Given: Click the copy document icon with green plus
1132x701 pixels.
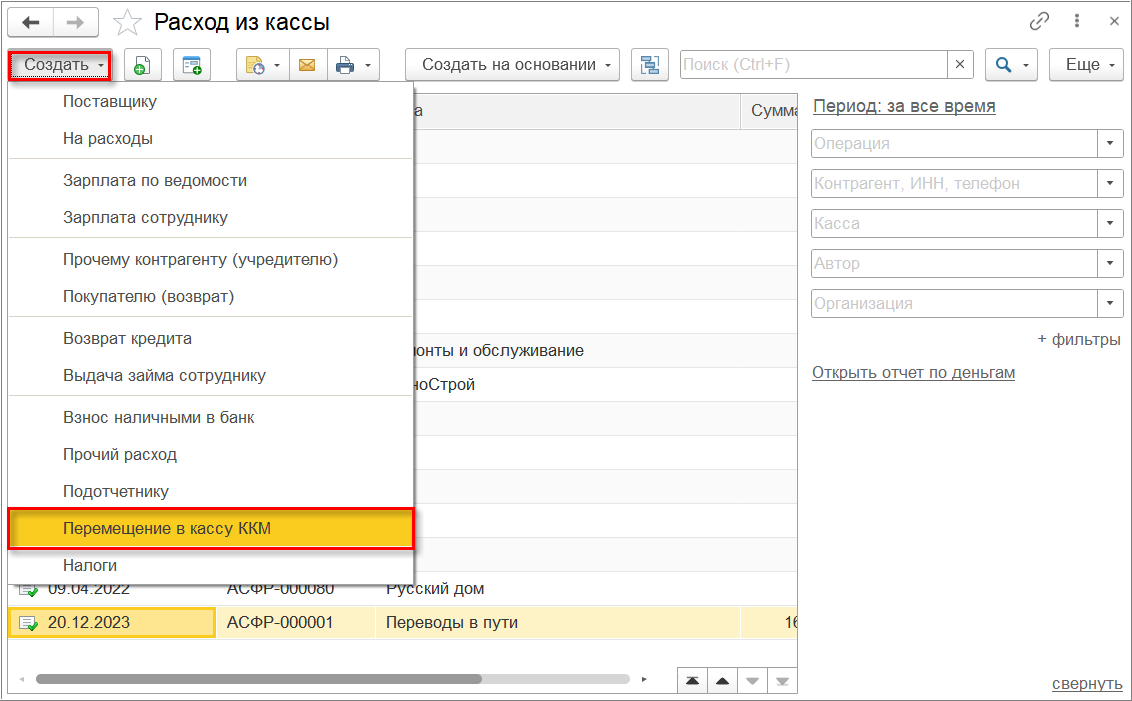Looking at the screenshot, I should pos(142,65).
